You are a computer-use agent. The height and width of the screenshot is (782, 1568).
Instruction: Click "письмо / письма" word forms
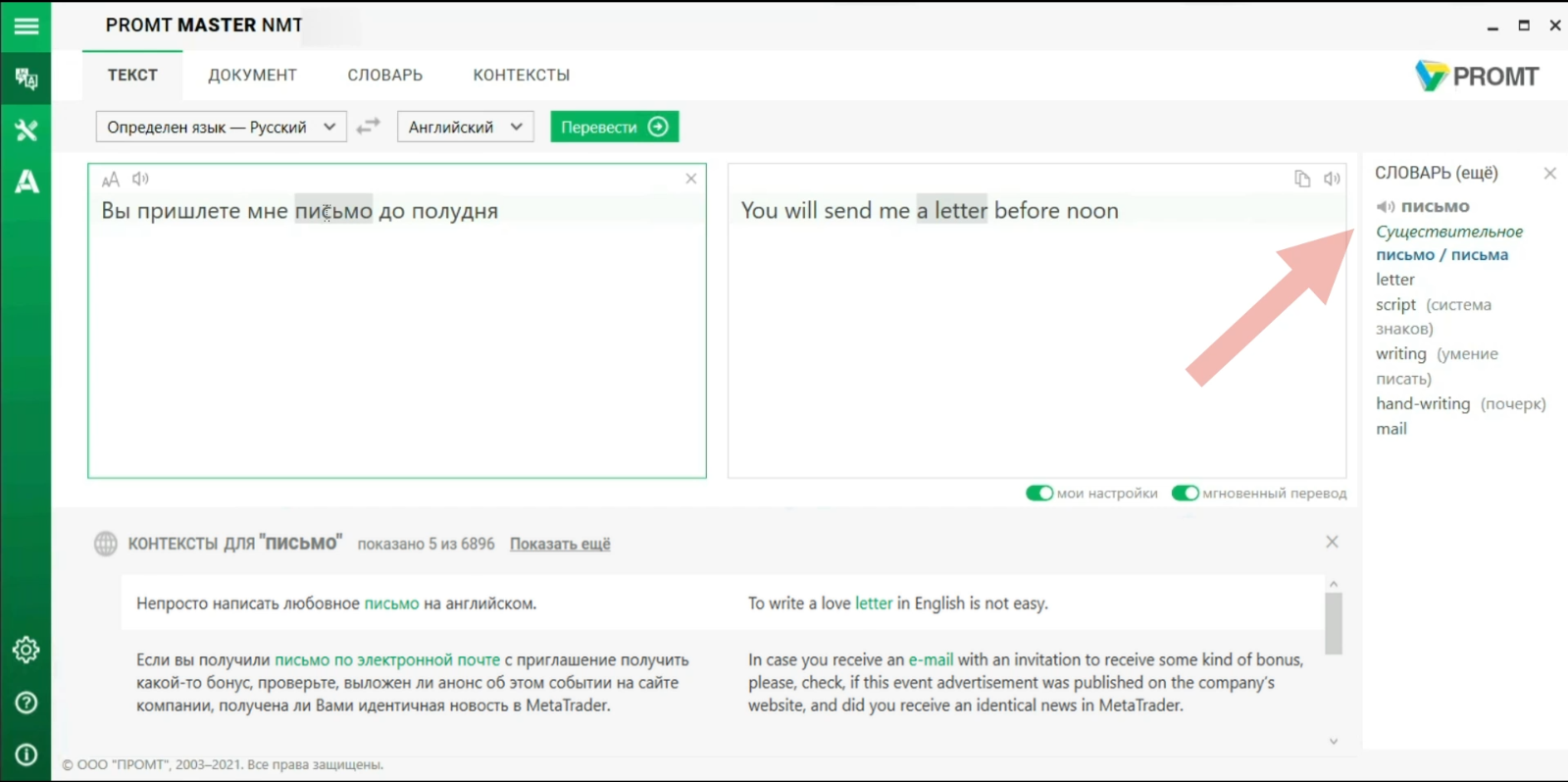(x=1442, y=255)
